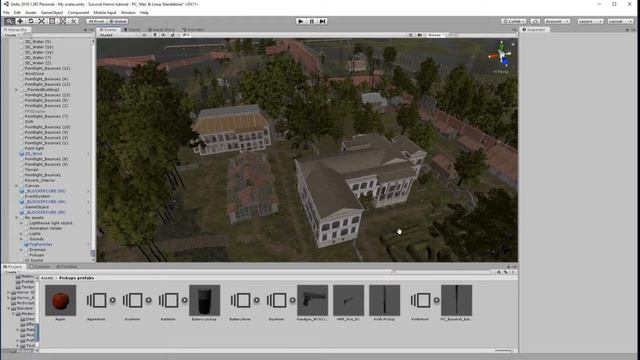Open the Shaded draw mode dropdown

[x=118, y=35]
